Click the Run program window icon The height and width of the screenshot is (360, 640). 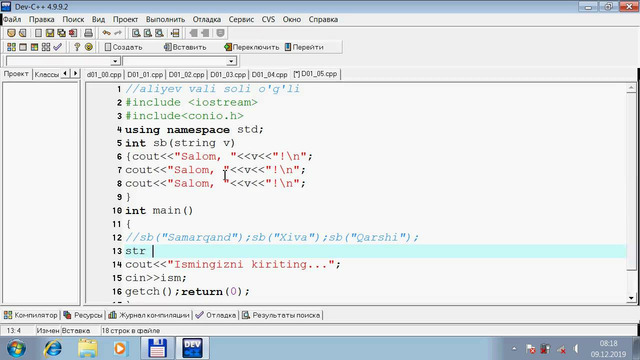[23, 47]
